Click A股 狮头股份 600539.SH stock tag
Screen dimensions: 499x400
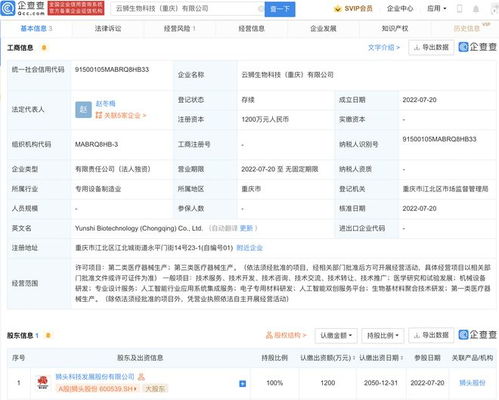coord(98,389)
